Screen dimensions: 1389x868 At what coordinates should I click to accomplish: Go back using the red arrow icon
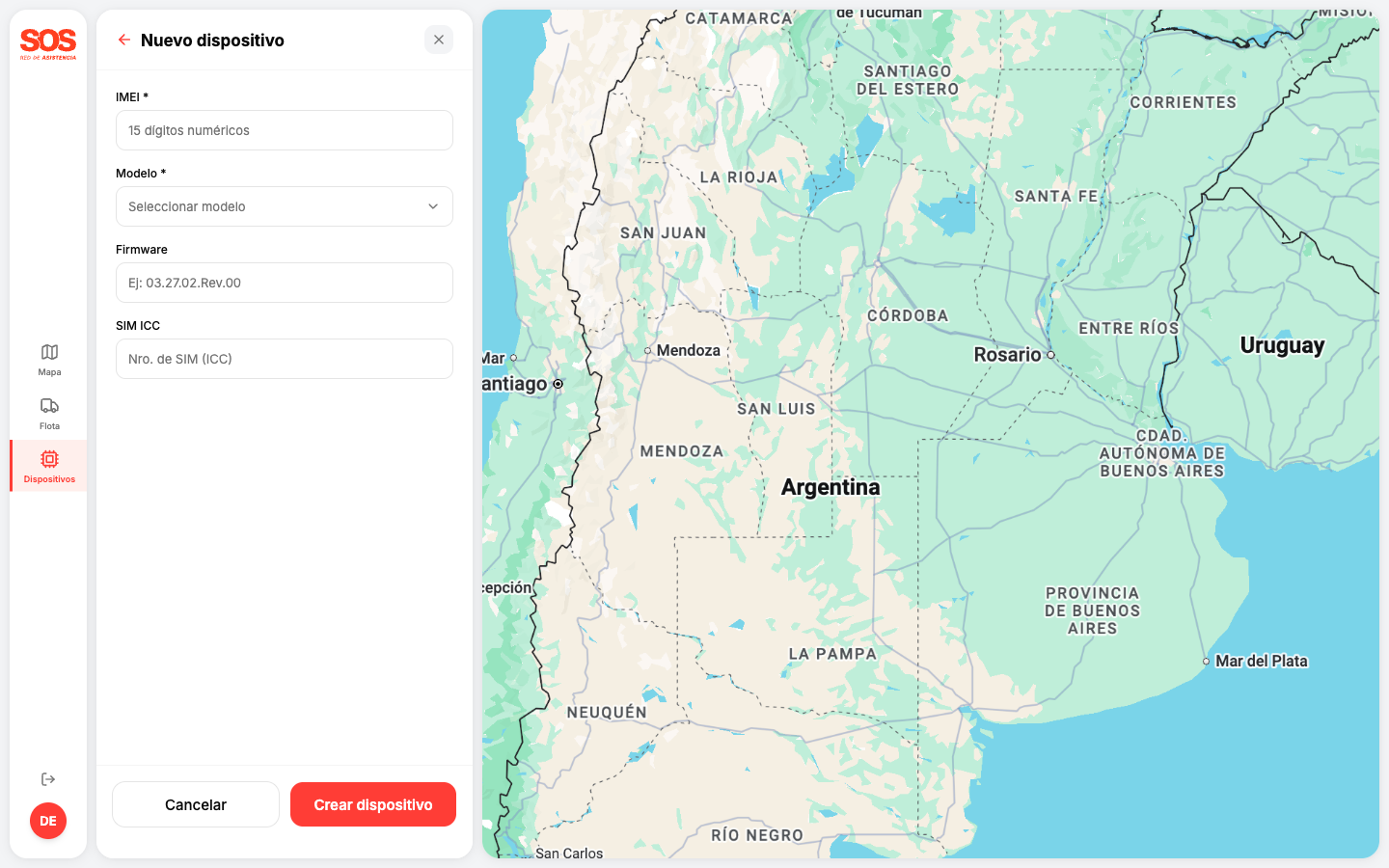[123, 40]
